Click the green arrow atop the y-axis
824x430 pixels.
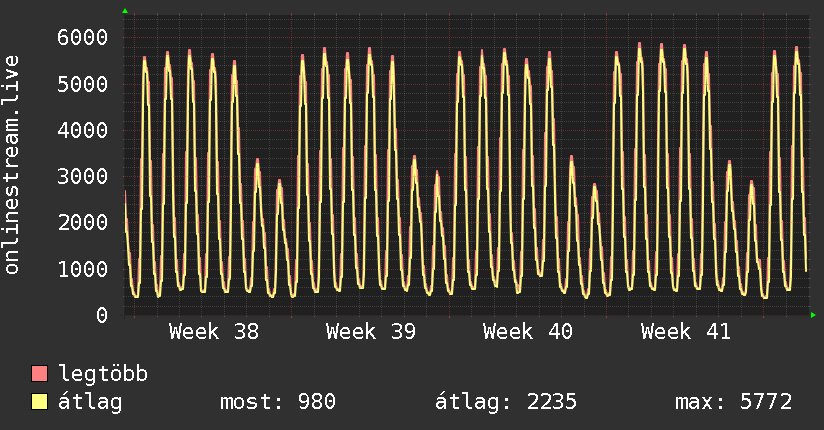pos(125,11)
